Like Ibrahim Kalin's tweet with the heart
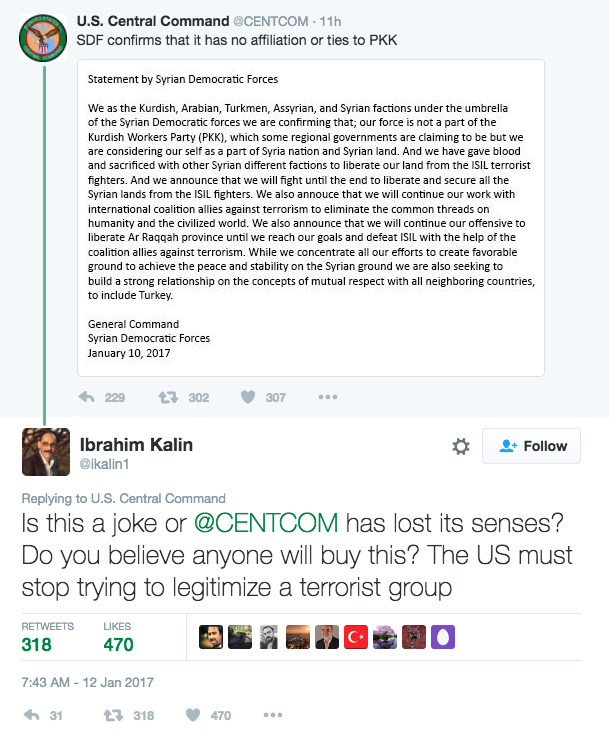This screenshot has width=609, height=738. [x=194, y=715]
